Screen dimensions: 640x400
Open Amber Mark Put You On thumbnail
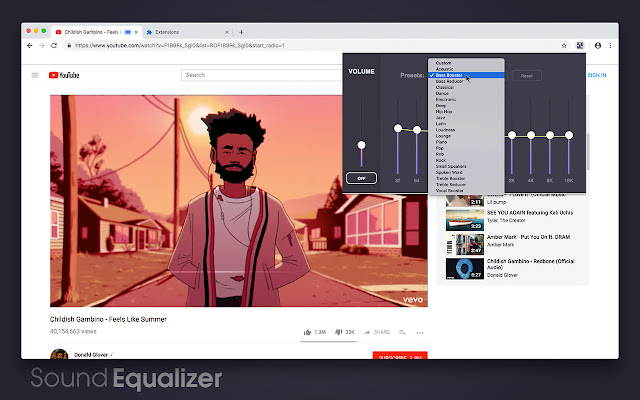[464, 244]
